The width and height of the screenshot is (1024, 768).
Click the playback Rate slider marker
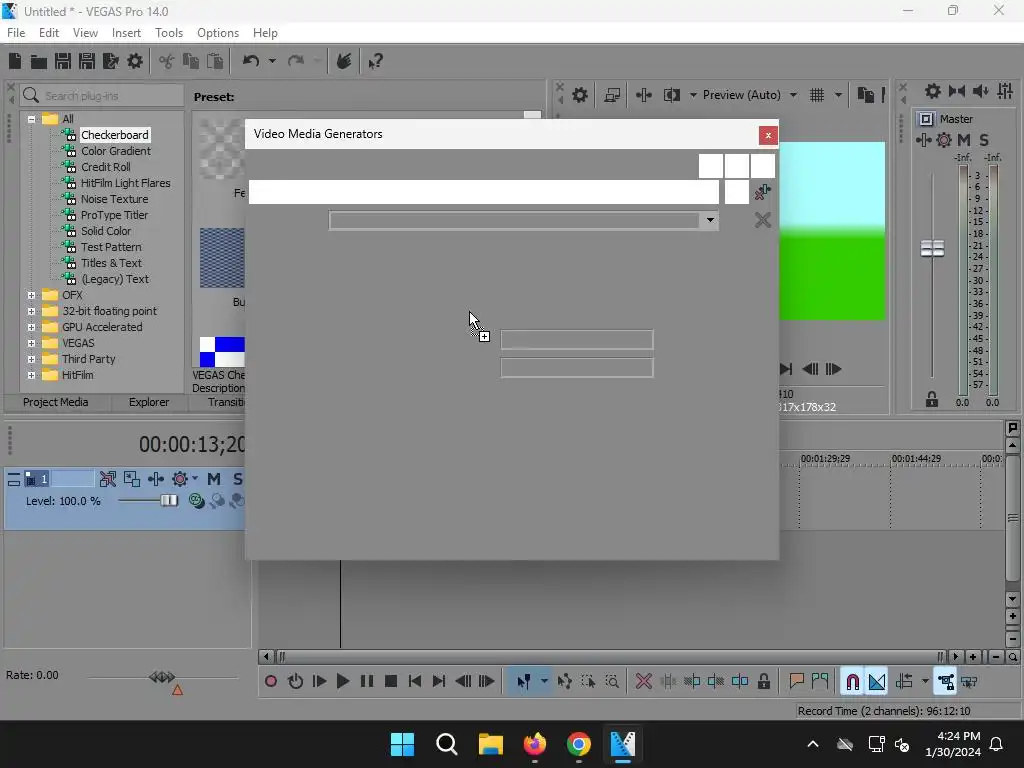(x=162, y=677)
